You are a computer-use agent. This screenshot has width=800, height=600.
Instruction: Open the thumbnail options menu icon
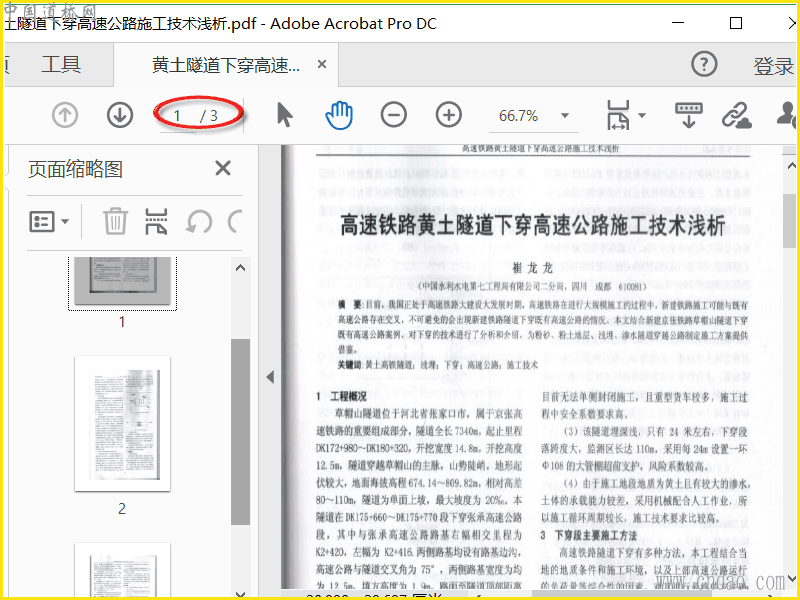(x=49, y=222)
